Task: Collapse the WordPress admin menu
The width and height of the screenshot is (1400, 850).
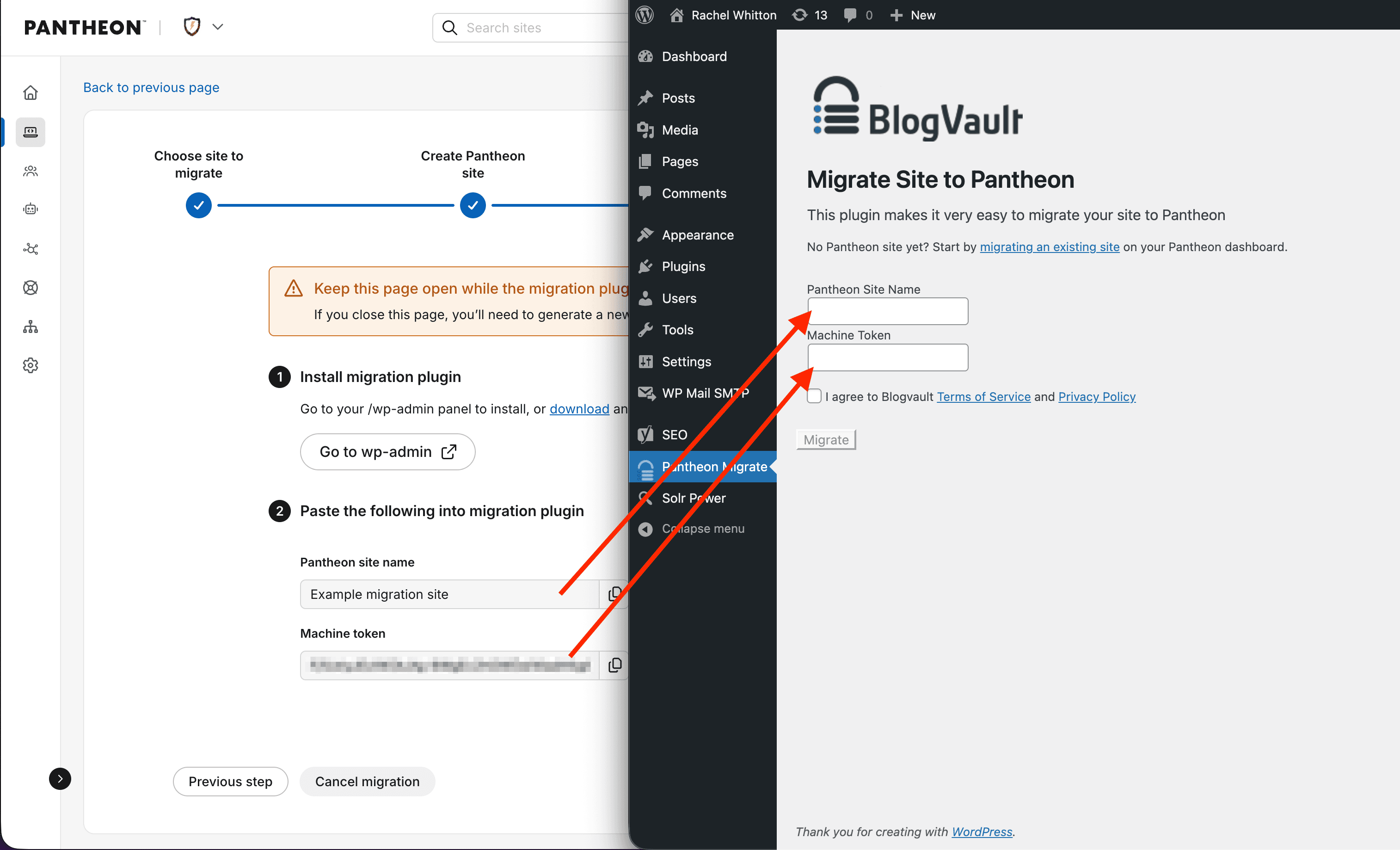Action: [x=703, y=529]
